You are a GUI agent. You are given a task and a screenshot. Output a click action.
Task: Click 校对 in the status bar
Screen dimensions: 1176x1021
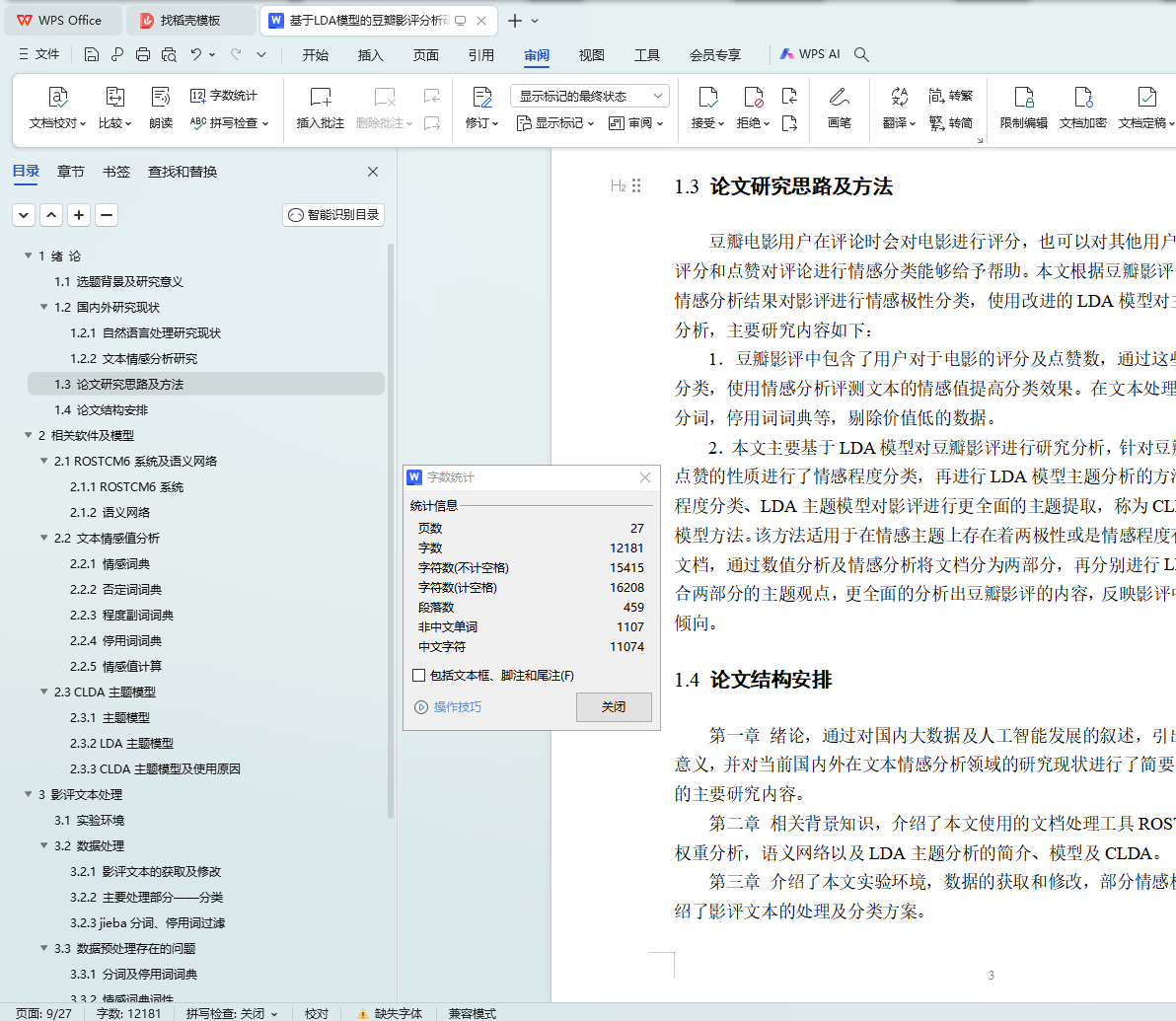tap(317, 1013)
